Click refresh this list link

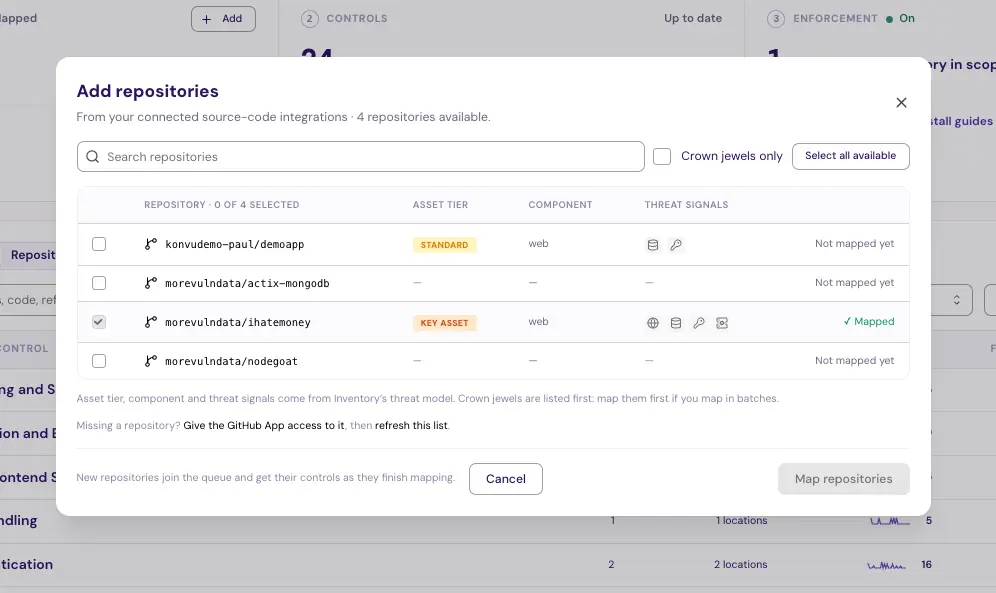click(x=411, y=425)
